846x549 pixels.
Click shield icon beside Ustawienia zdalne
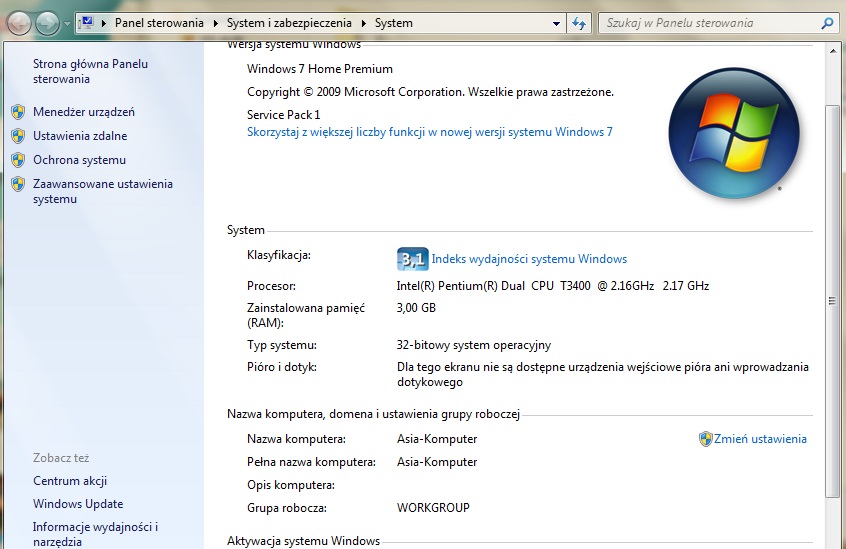(x=18, y=136)
